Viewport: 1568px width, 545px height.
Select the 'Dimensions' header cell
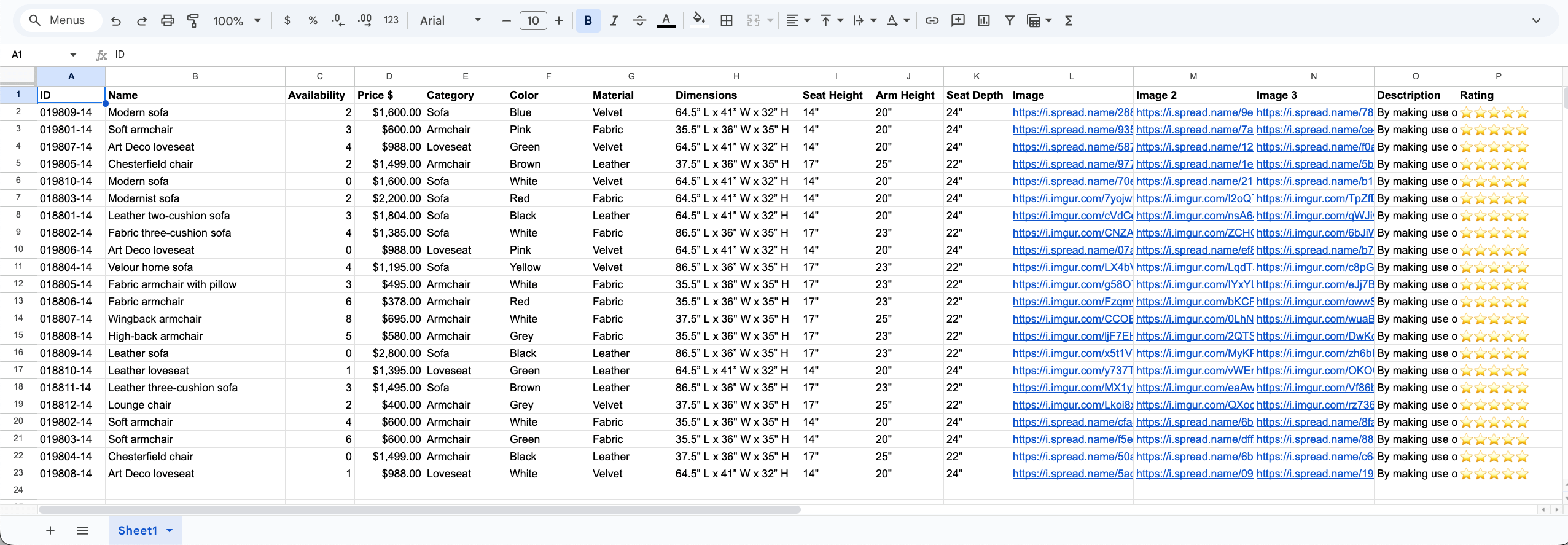736,95
